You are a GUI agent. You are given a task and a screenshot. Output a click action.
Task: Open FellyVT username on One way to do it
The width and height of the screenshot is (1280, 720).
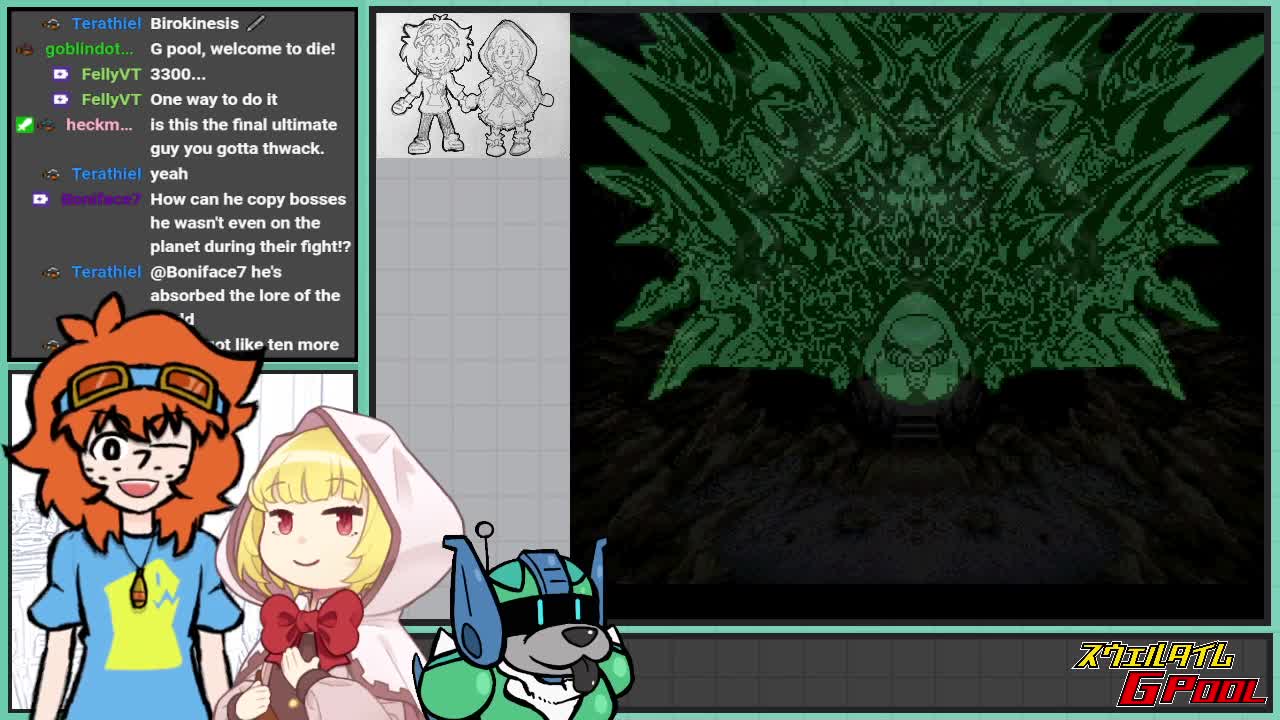(111, 99)
